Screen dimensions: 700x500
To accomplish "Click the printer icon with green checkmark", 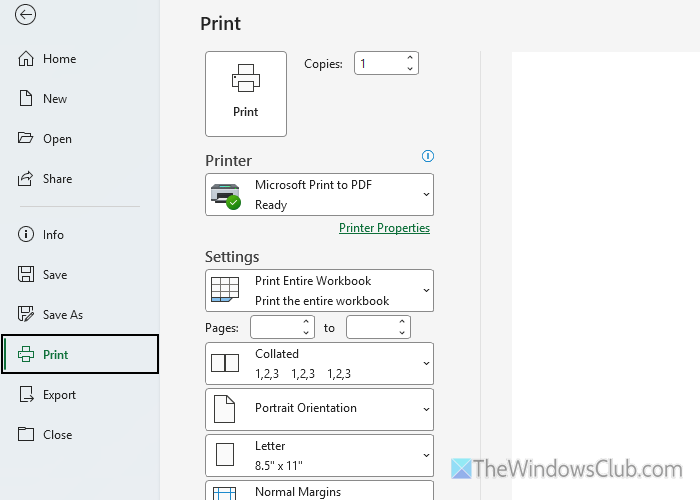I will coord(226,196).
